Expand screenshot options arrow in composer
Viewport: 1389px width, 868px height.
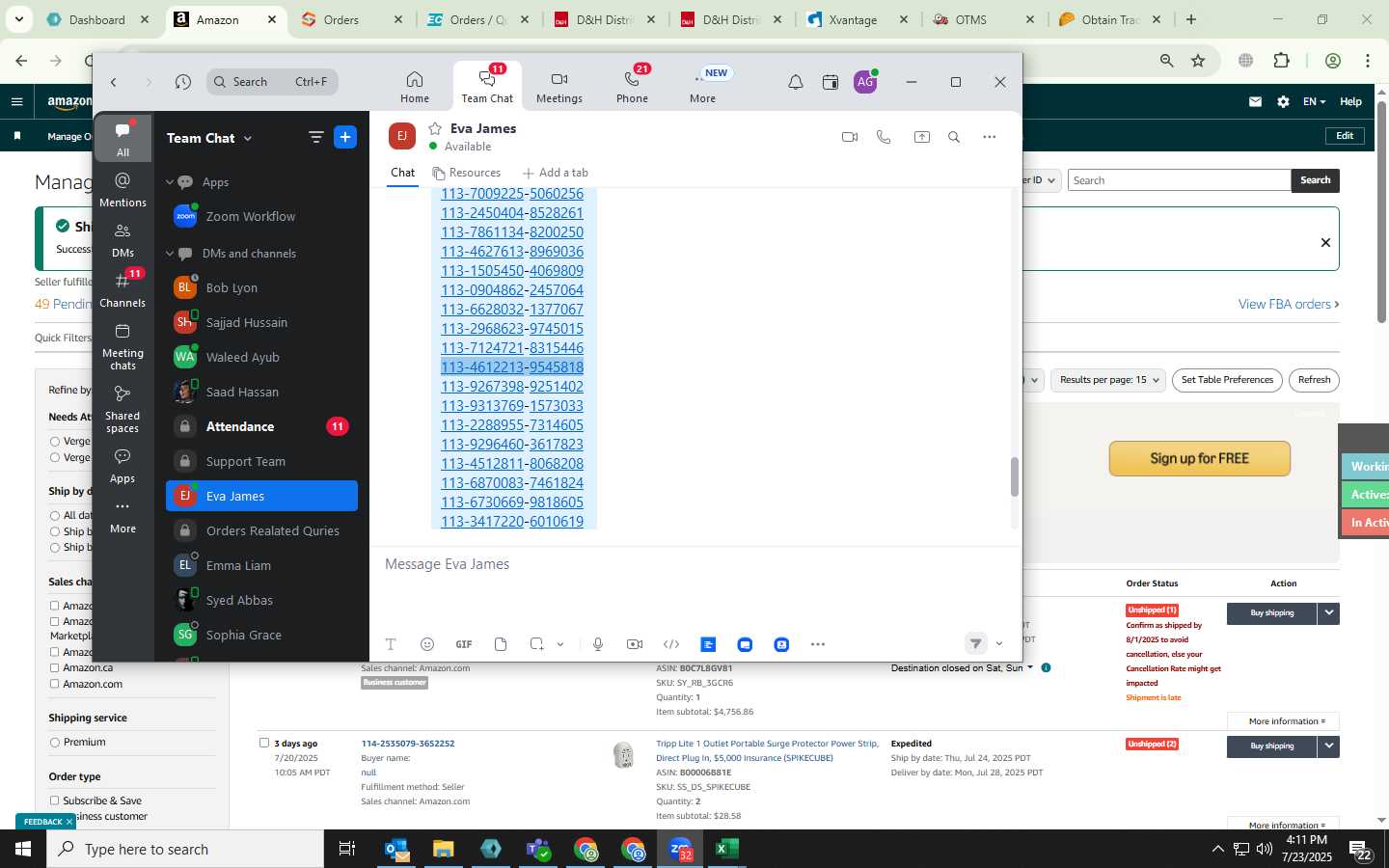pyautogui.click(x=560, y=644)
